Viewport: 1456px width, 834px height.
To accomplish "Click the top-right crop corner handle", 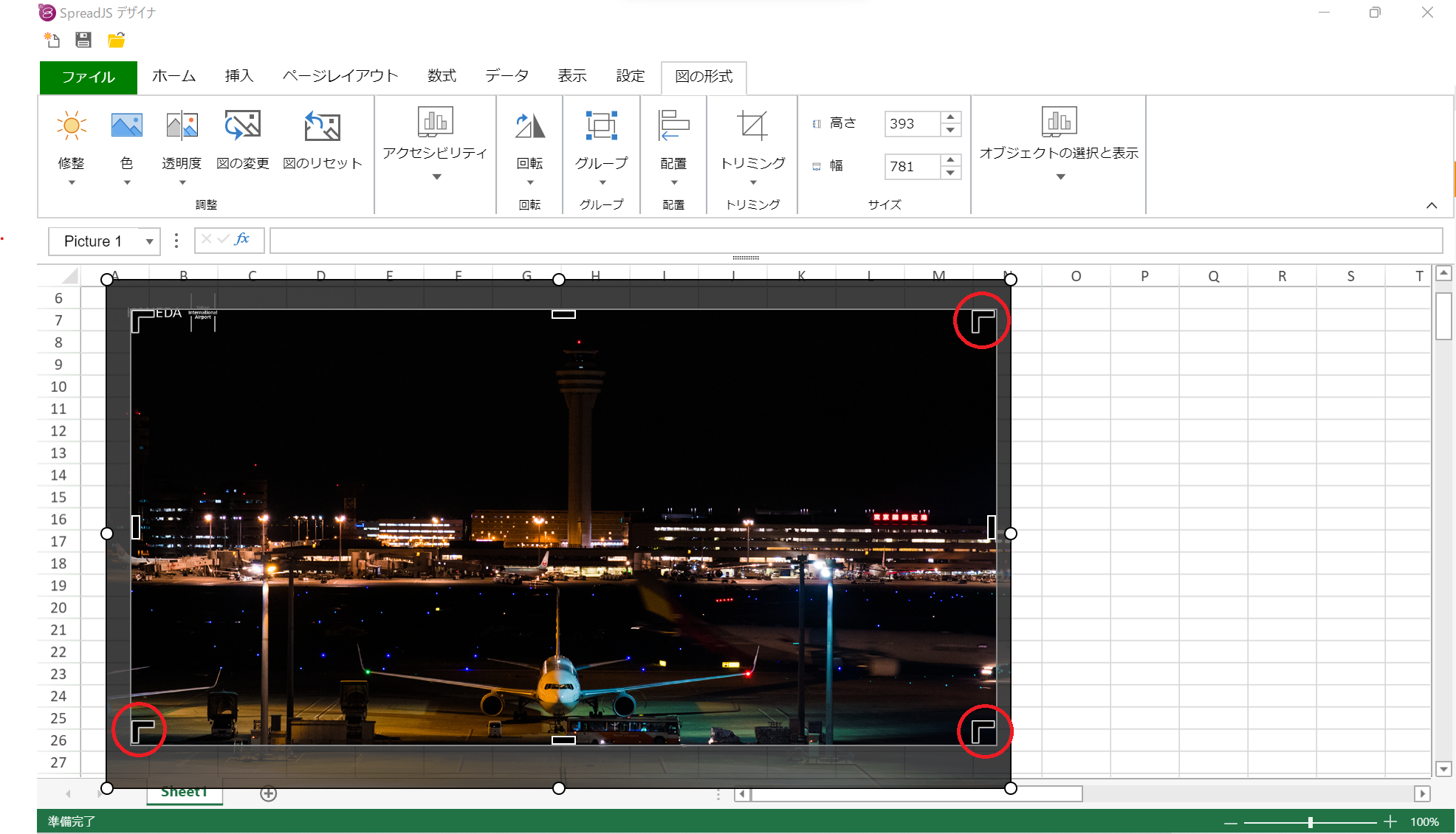I will (x=983, y=321).
